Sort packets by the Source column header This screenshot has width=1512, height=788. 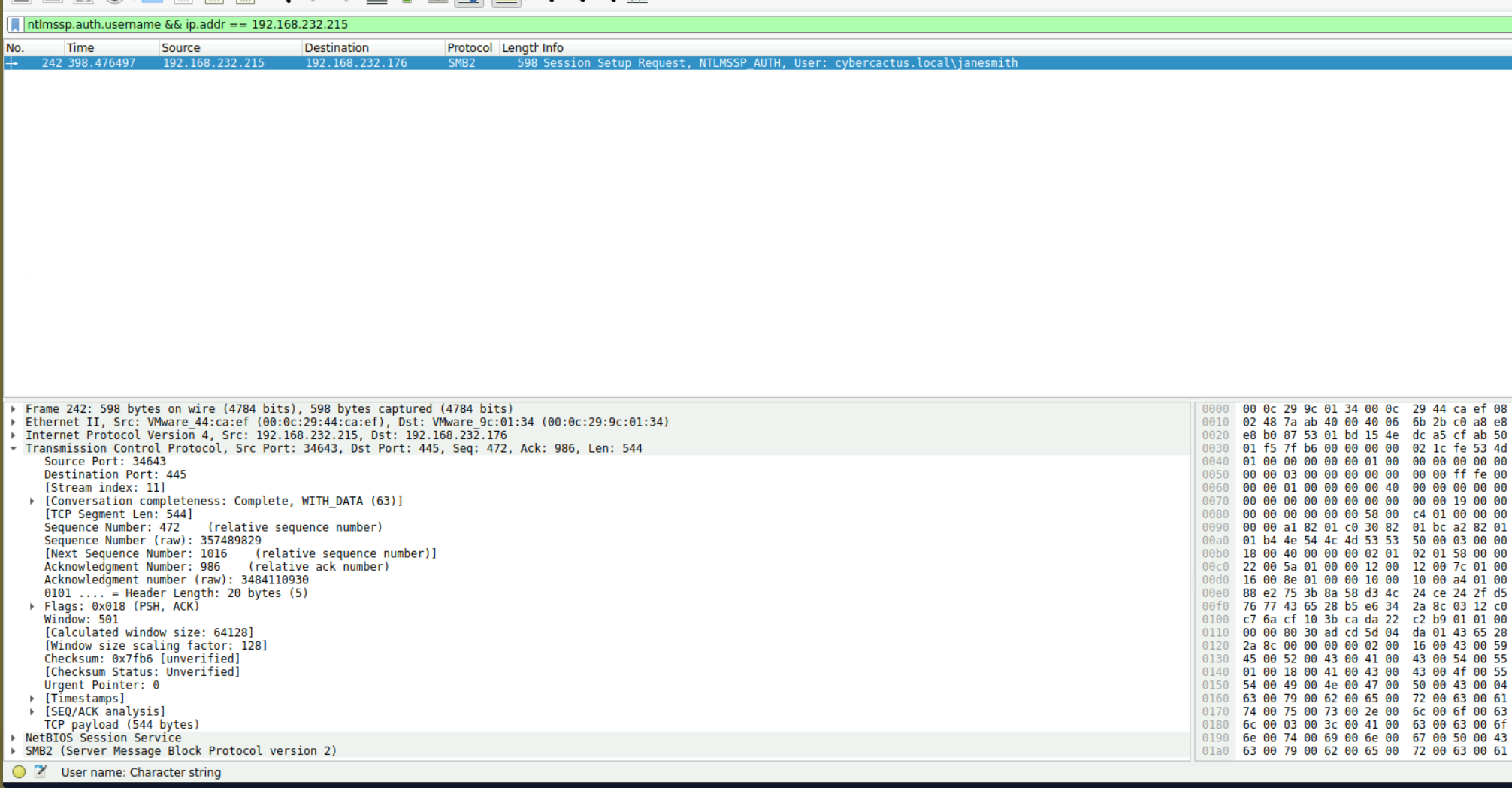181,47
